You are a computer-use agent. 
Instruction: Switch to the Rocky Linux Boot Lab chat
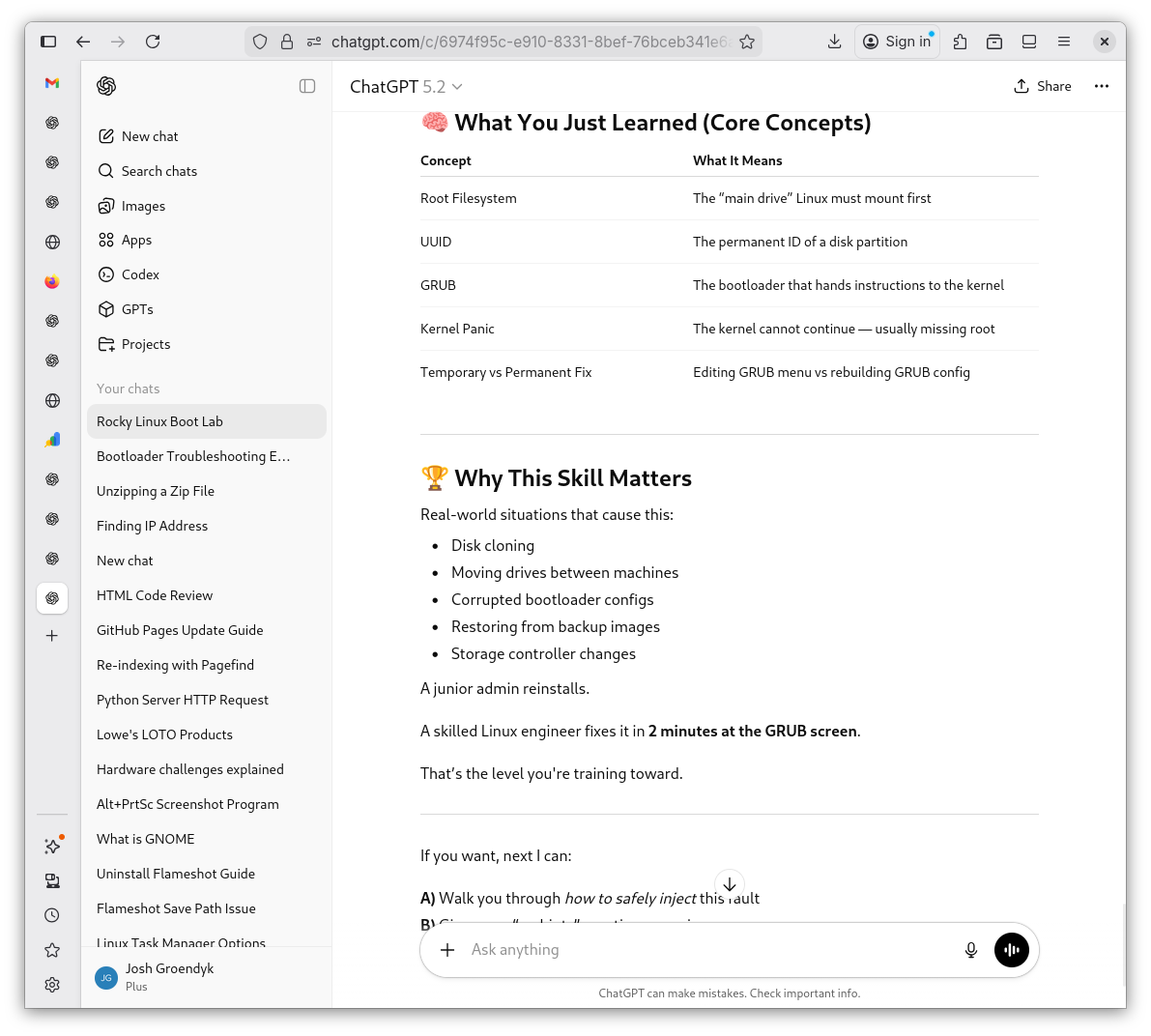point(159,421)
